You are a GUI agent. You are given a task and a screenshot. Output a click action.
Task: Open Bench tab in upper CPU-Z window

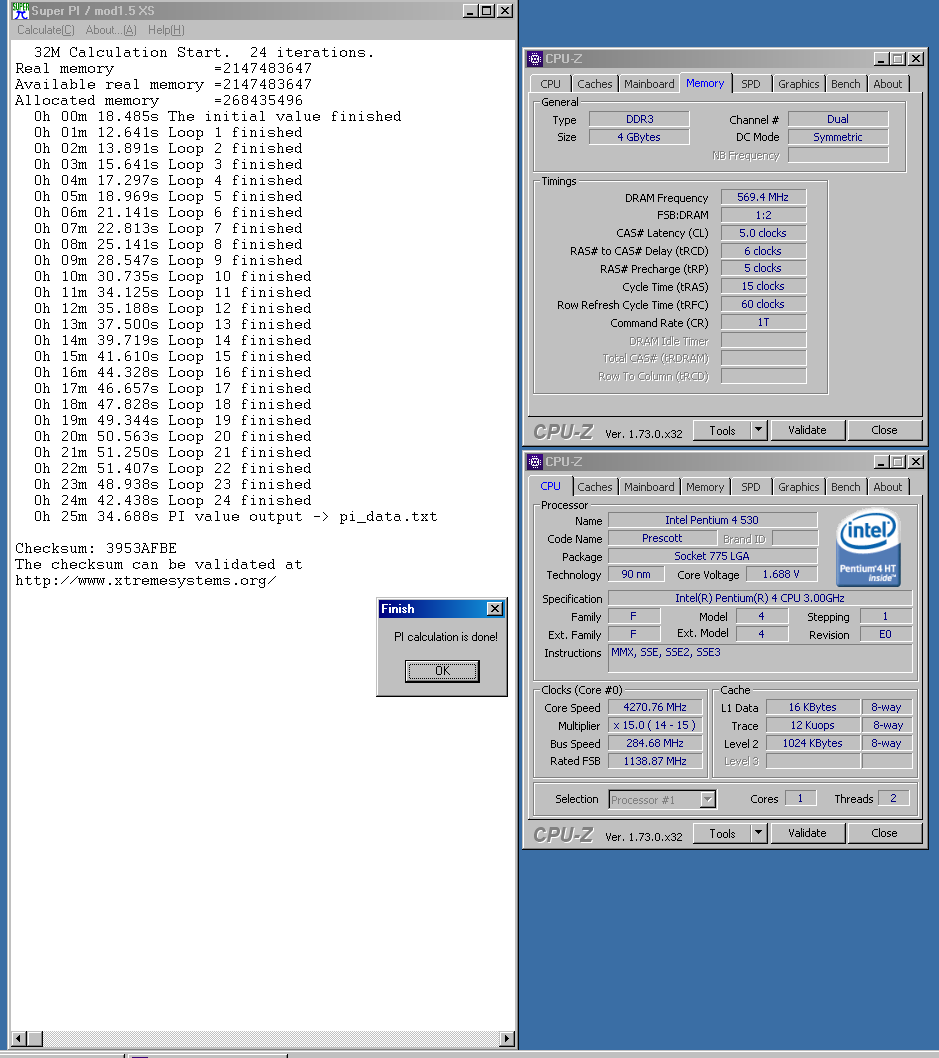click(x=845, y=84)
